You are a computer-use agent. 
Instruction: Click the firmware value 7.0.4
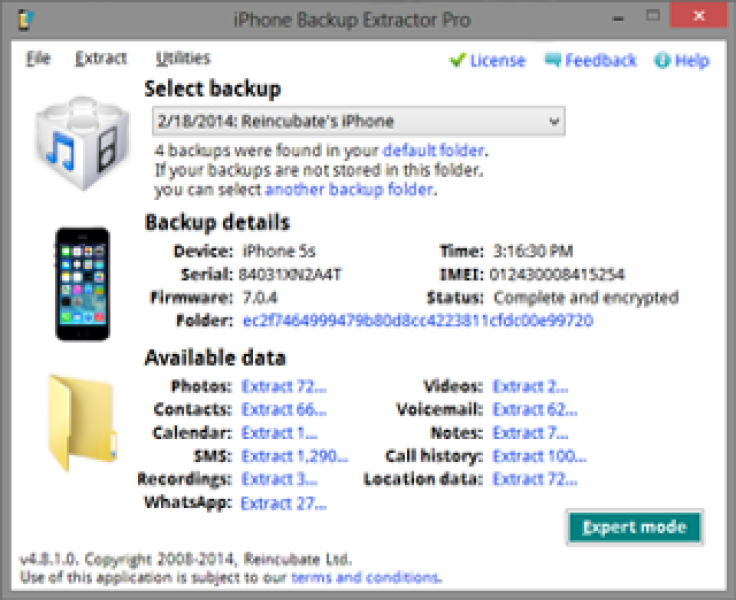point(260,298)
